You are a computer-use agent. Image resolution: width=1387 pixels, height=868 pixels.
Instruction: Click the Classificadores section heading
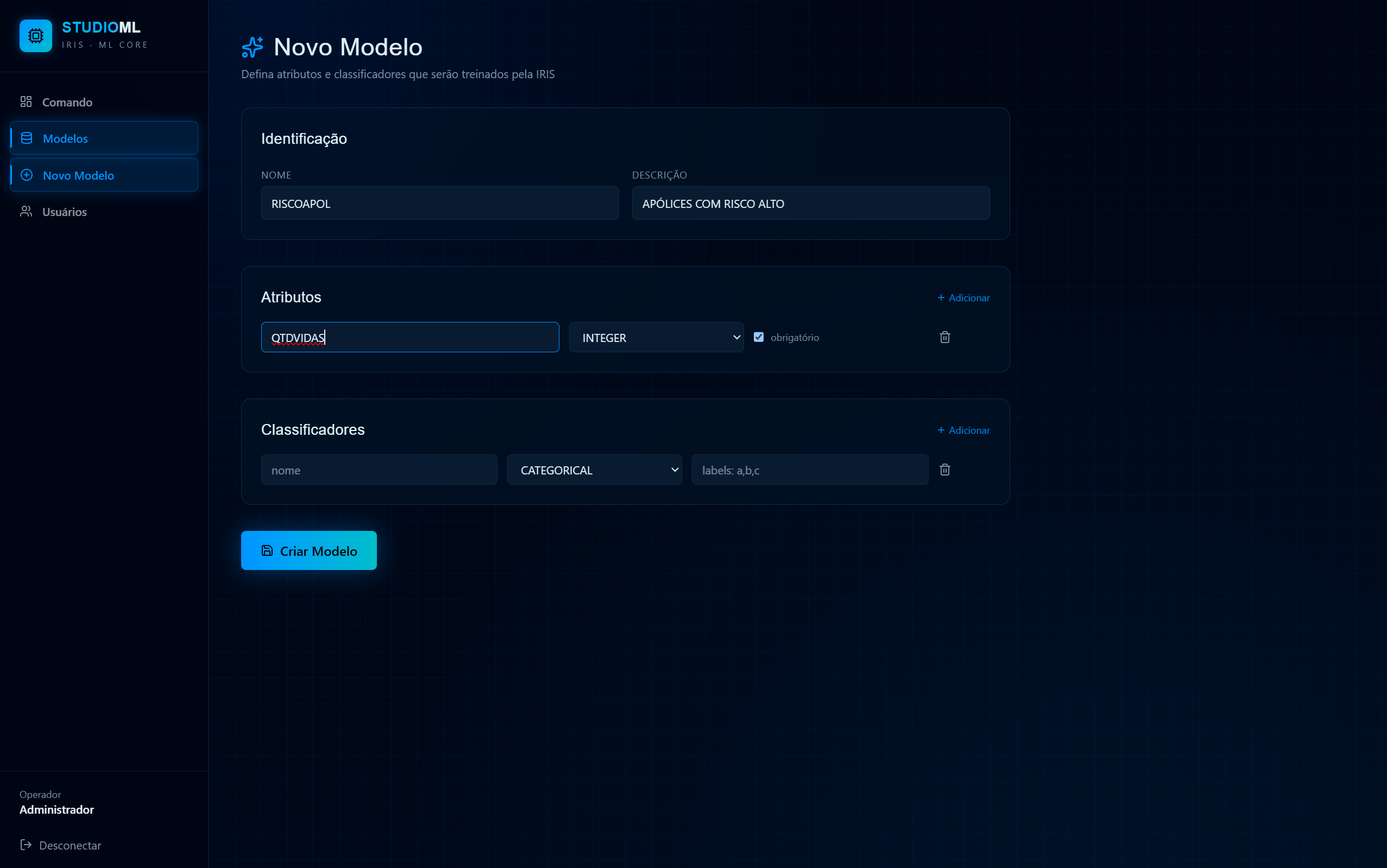tap(313, 429)
